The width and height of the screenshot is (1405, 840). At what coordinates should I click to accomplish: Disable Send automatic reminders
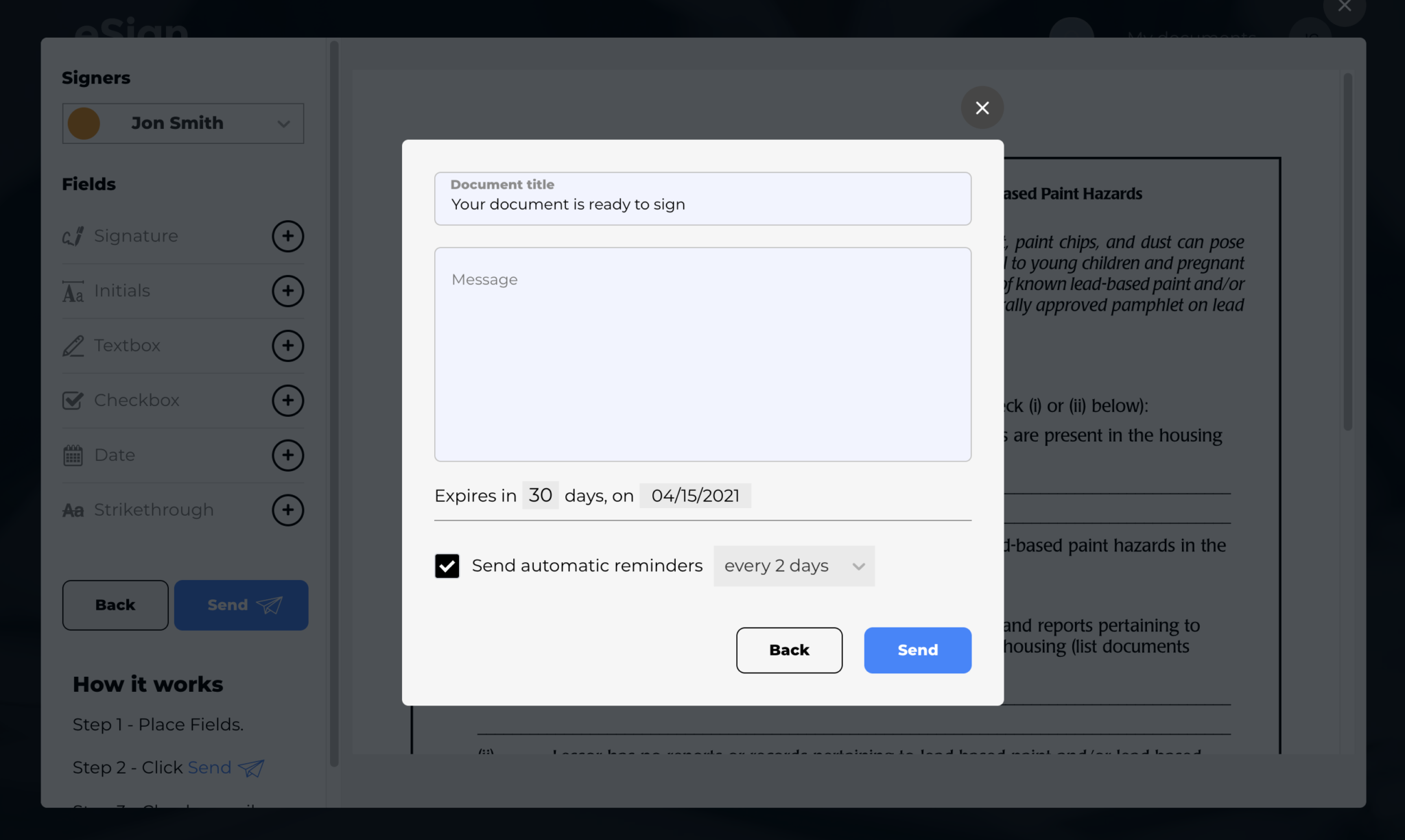click(447, 566)
